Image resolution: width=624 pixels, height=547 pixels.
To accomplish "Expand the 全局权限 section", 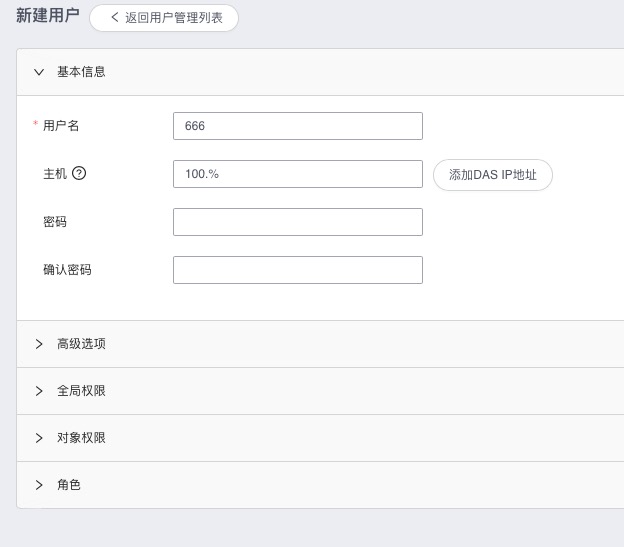I will coord(39,391).
